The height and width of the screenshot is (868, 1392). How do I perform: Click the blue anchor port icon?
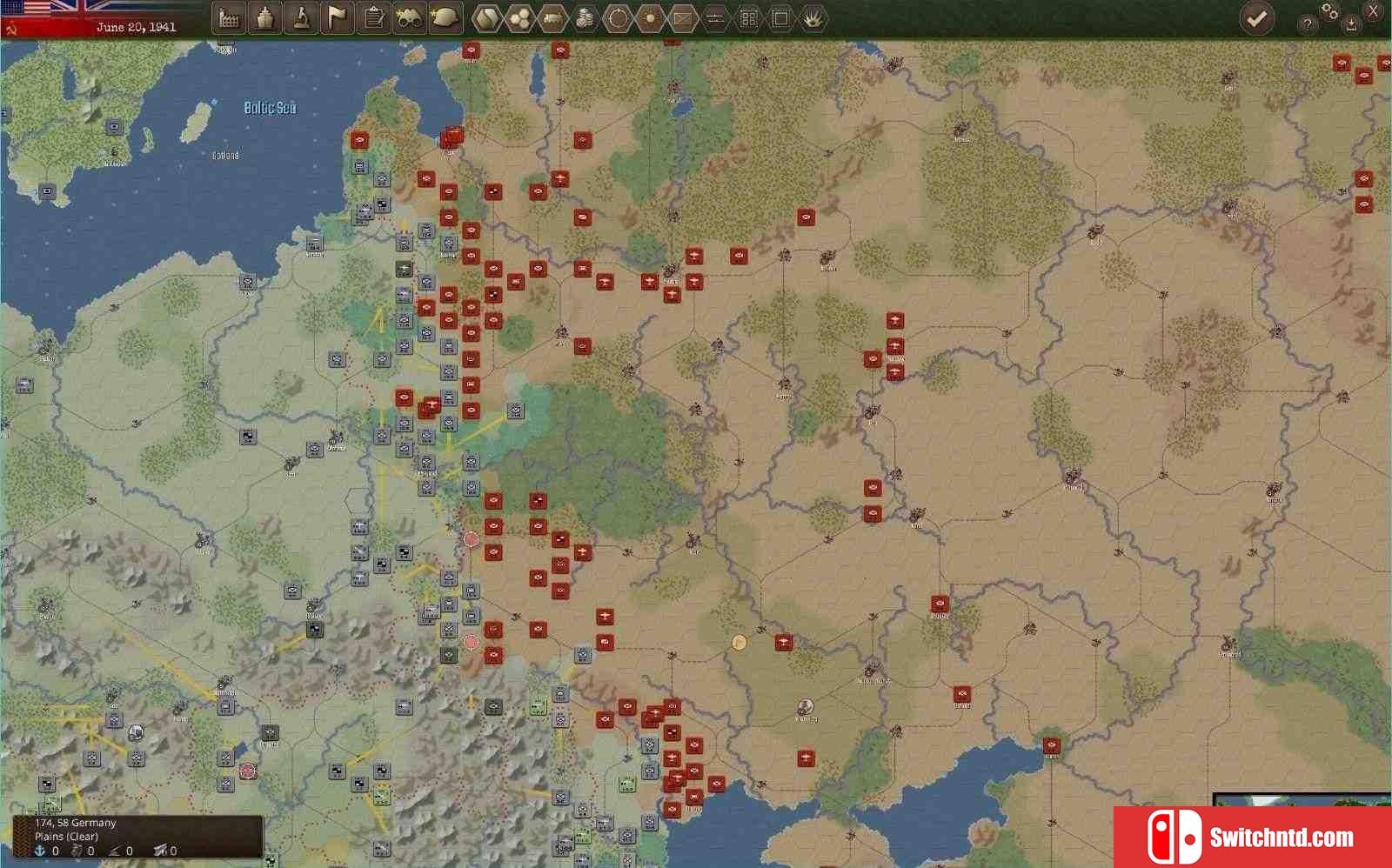click(40, 851)
